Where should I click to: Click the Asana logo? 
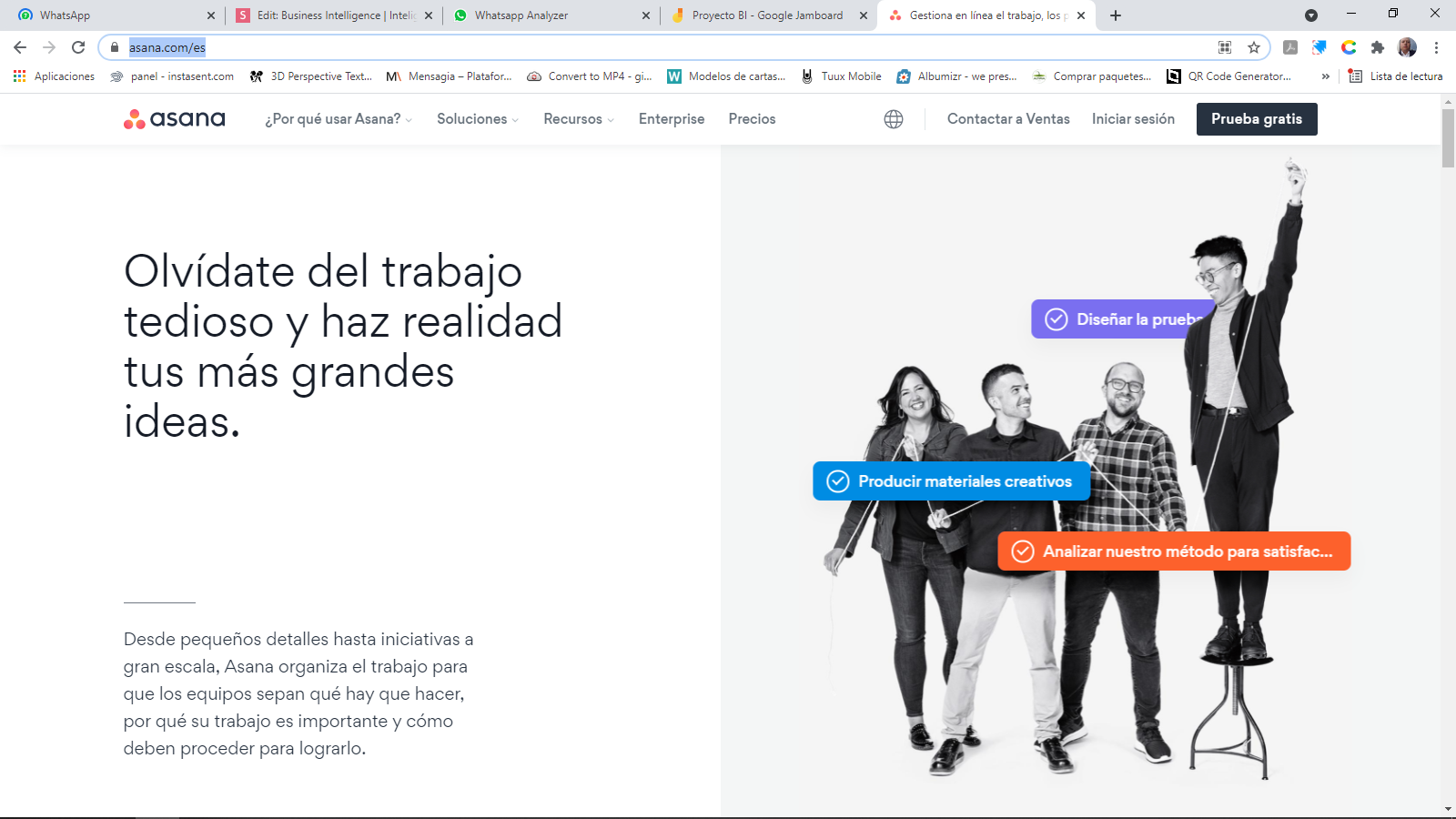174,119
